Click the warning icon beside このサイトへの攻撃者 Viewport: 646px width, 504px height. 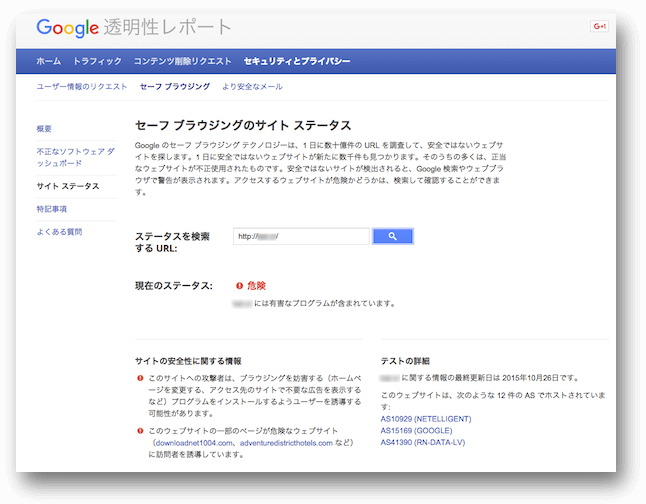(140, 378)
